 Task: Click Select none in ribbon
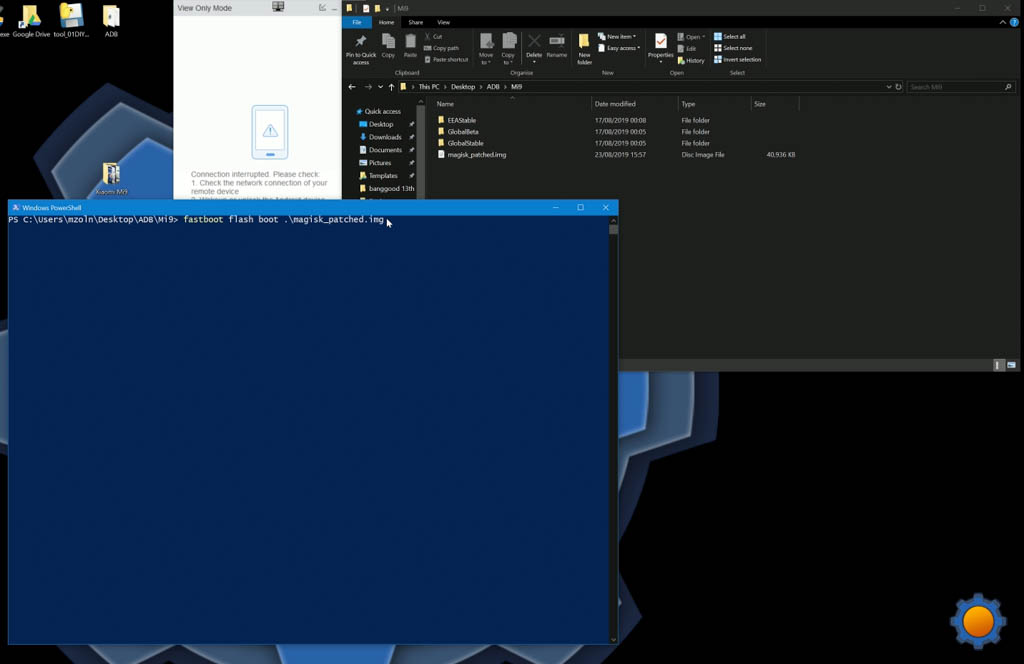point(733,48)
